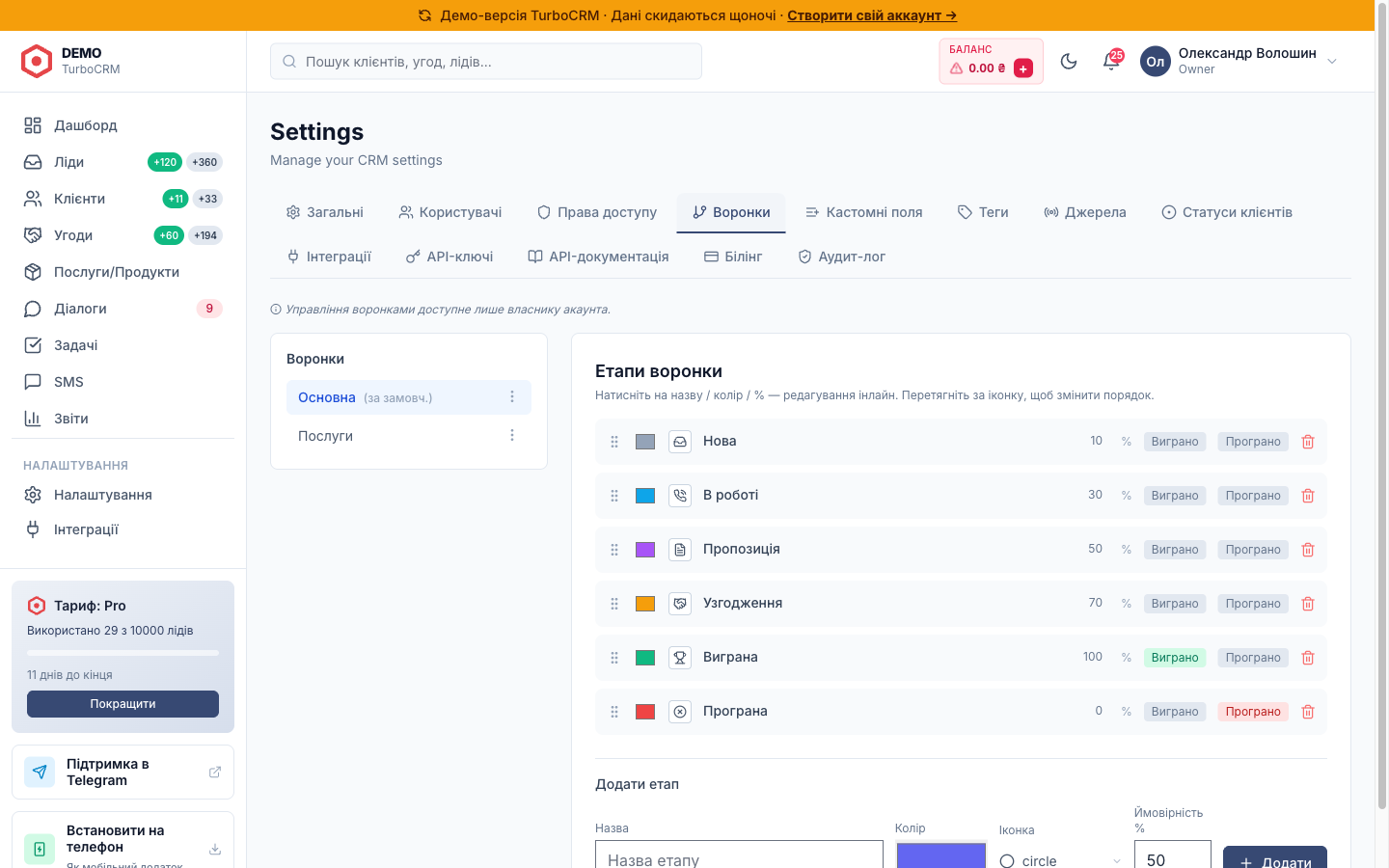This screenshot has height=868, width=1389.
Task: Open Підтримка в Telegram link
Action: (123, 772)
